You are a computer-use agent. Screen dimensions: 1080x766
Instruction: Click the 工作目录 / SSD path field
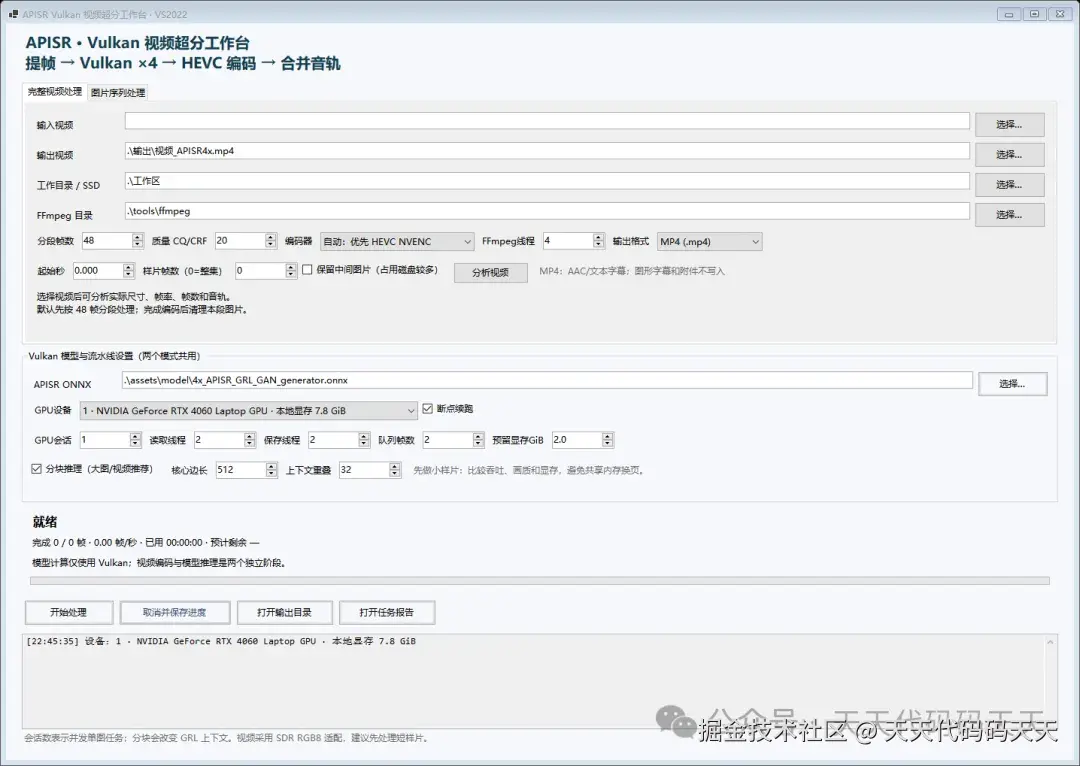tap(547, 181)
